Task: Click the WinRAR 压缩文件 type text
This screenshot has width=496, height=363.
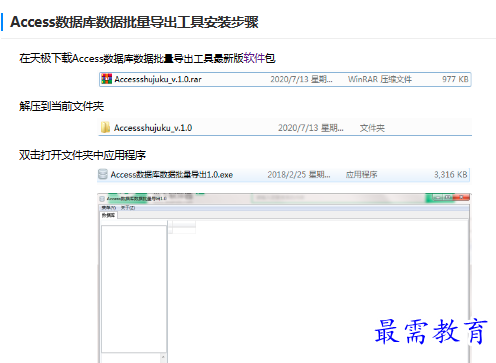Action: (380, 79)
